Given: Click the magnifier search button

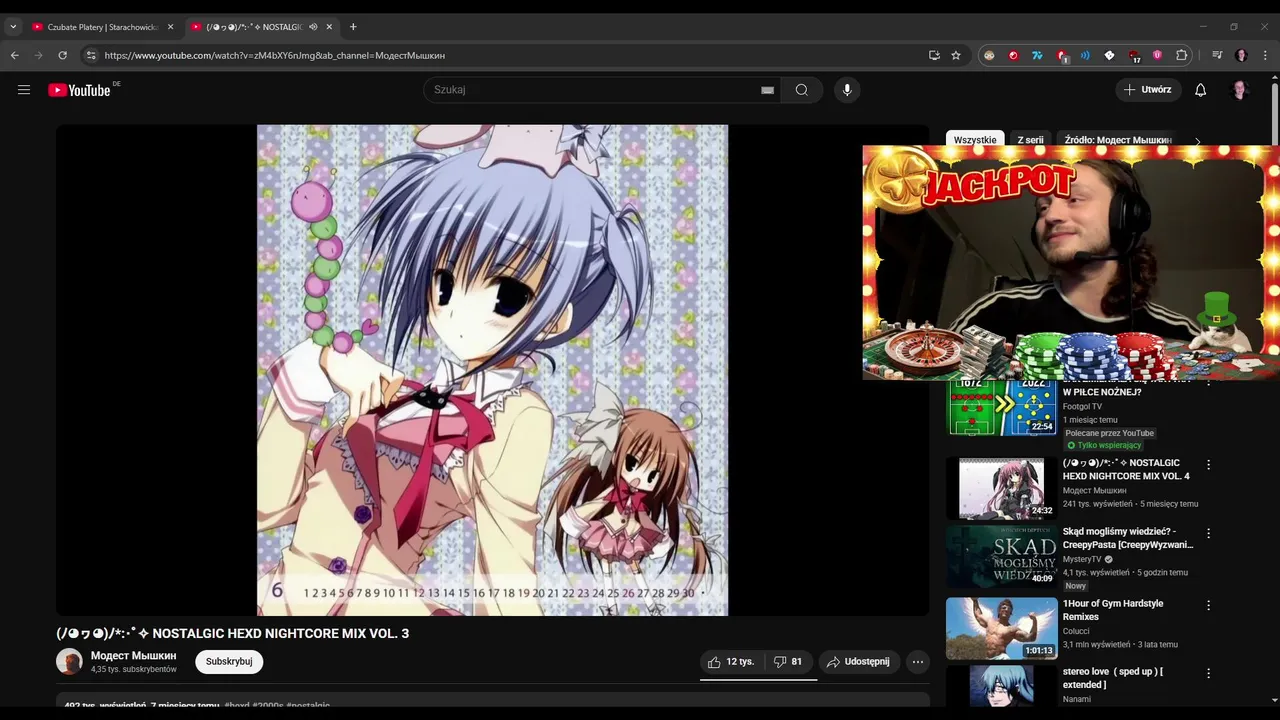Looking at the screenshot, I should point(802,90).
